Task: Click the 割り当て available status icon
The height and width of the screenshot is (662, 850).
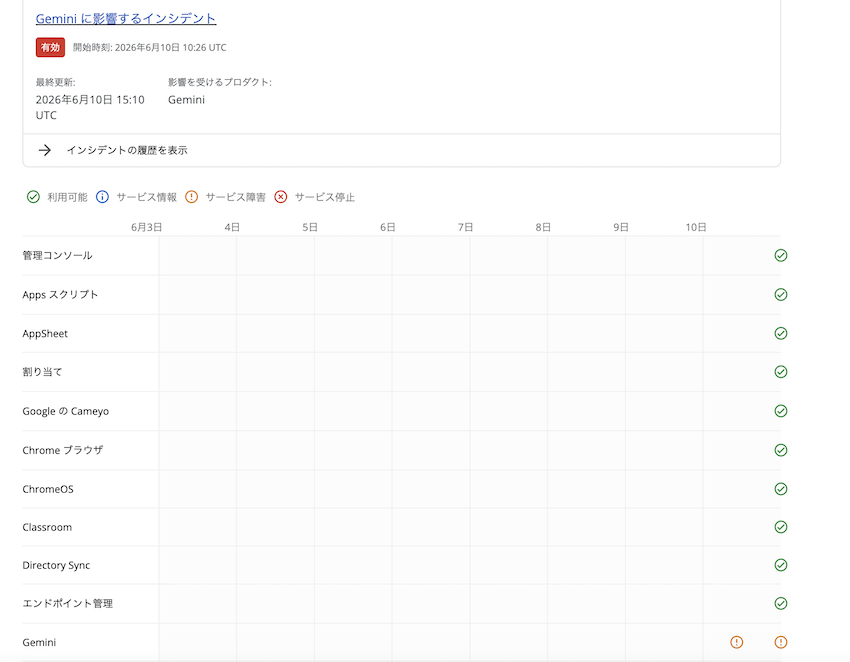Action: click(781, 372)
